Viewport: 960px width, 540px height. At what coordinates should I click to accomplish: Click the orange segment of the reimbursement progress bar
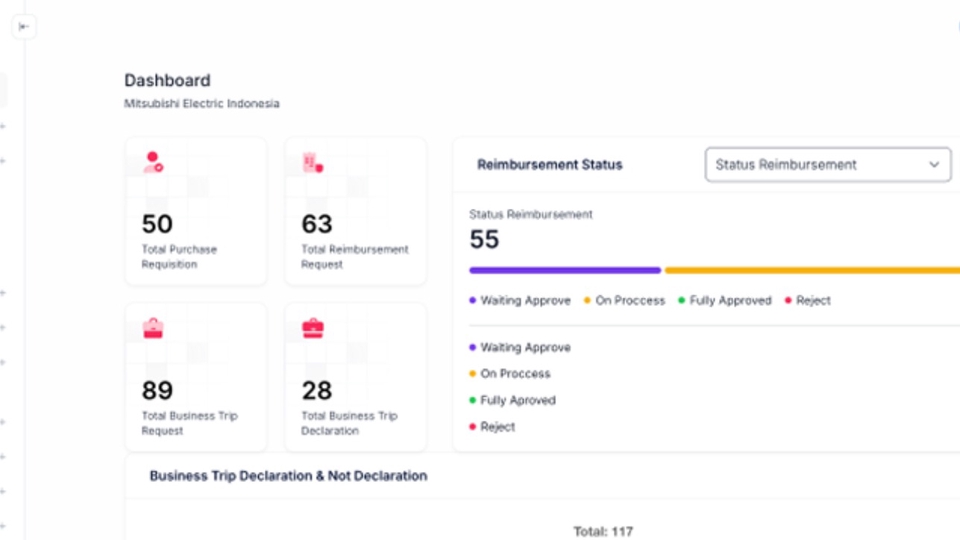pos(810,270)
